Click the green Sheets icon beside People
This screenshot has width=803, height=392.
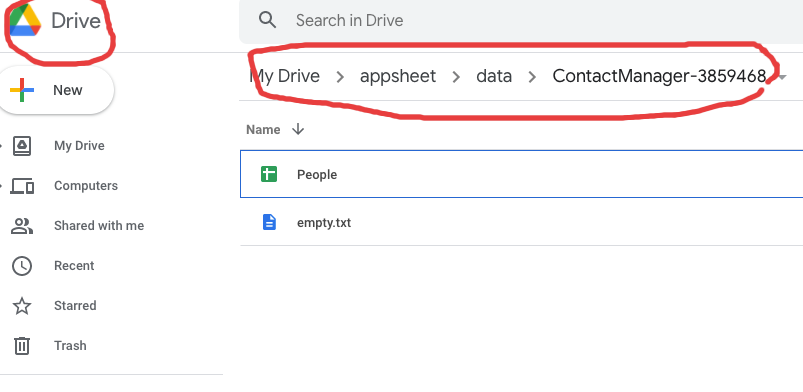tap(269, 174)
